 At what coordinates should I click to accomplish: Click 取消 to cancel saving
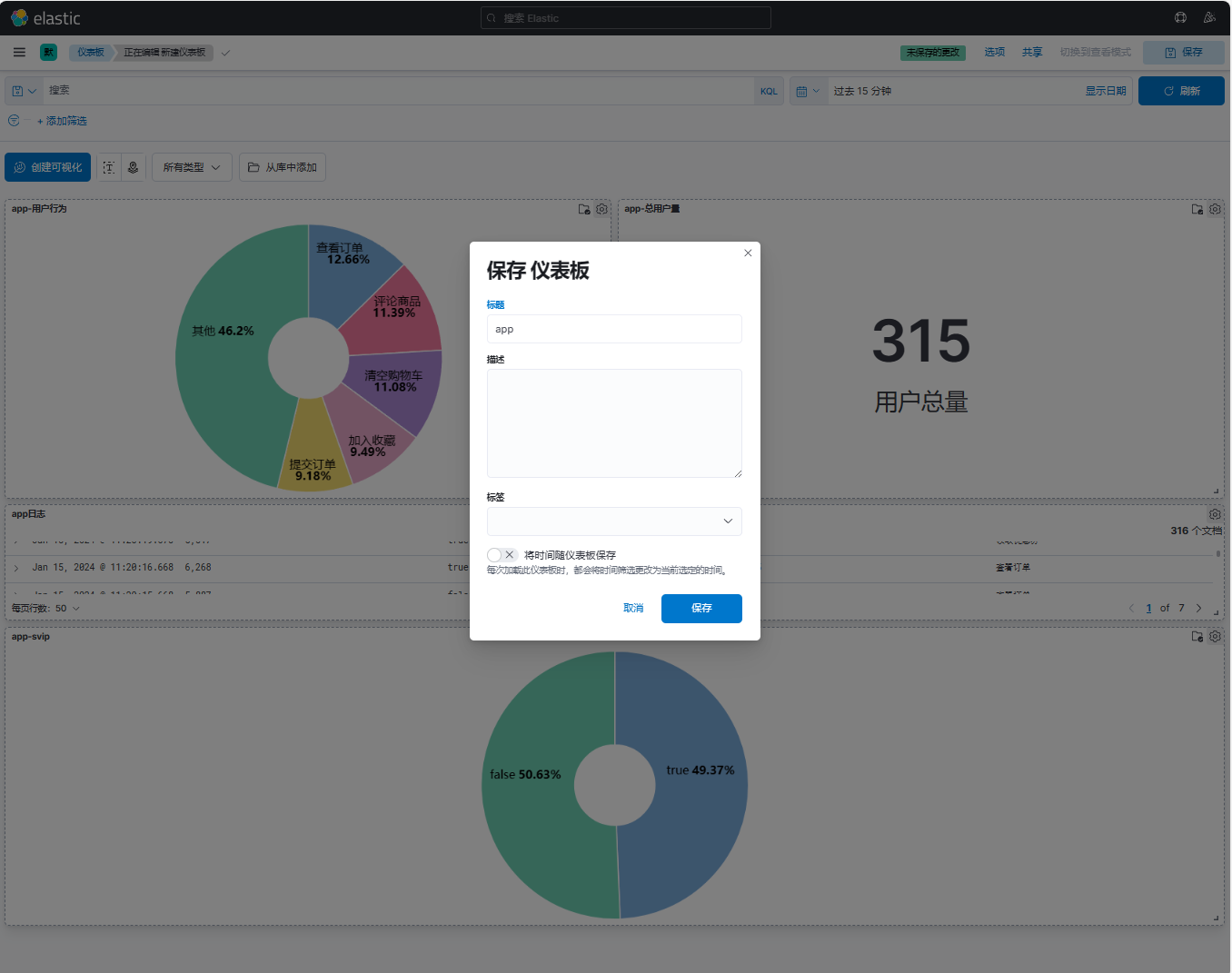click(633, 609)
